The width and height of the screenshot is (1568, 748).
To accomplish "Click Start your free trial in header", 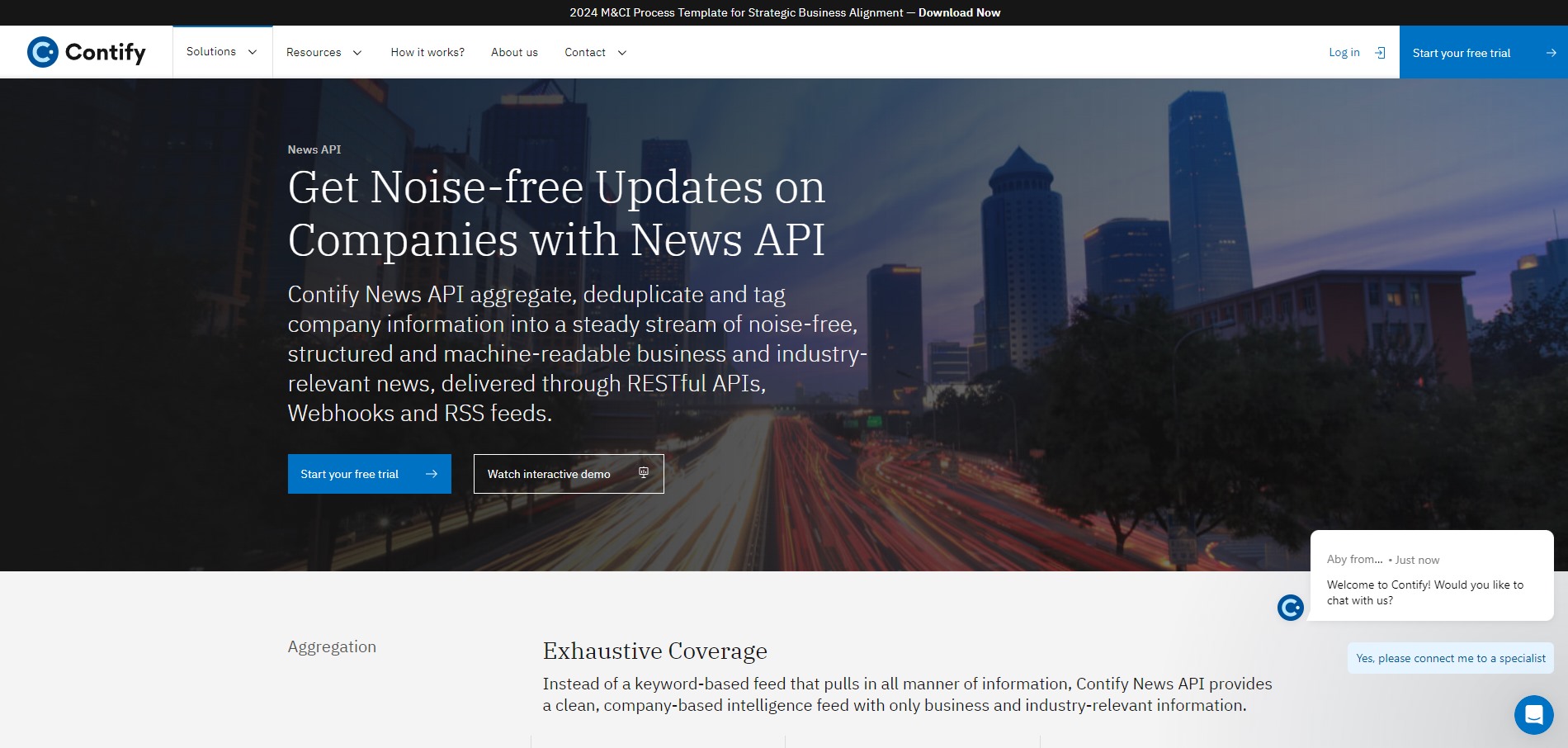I will pos(1484,52).
